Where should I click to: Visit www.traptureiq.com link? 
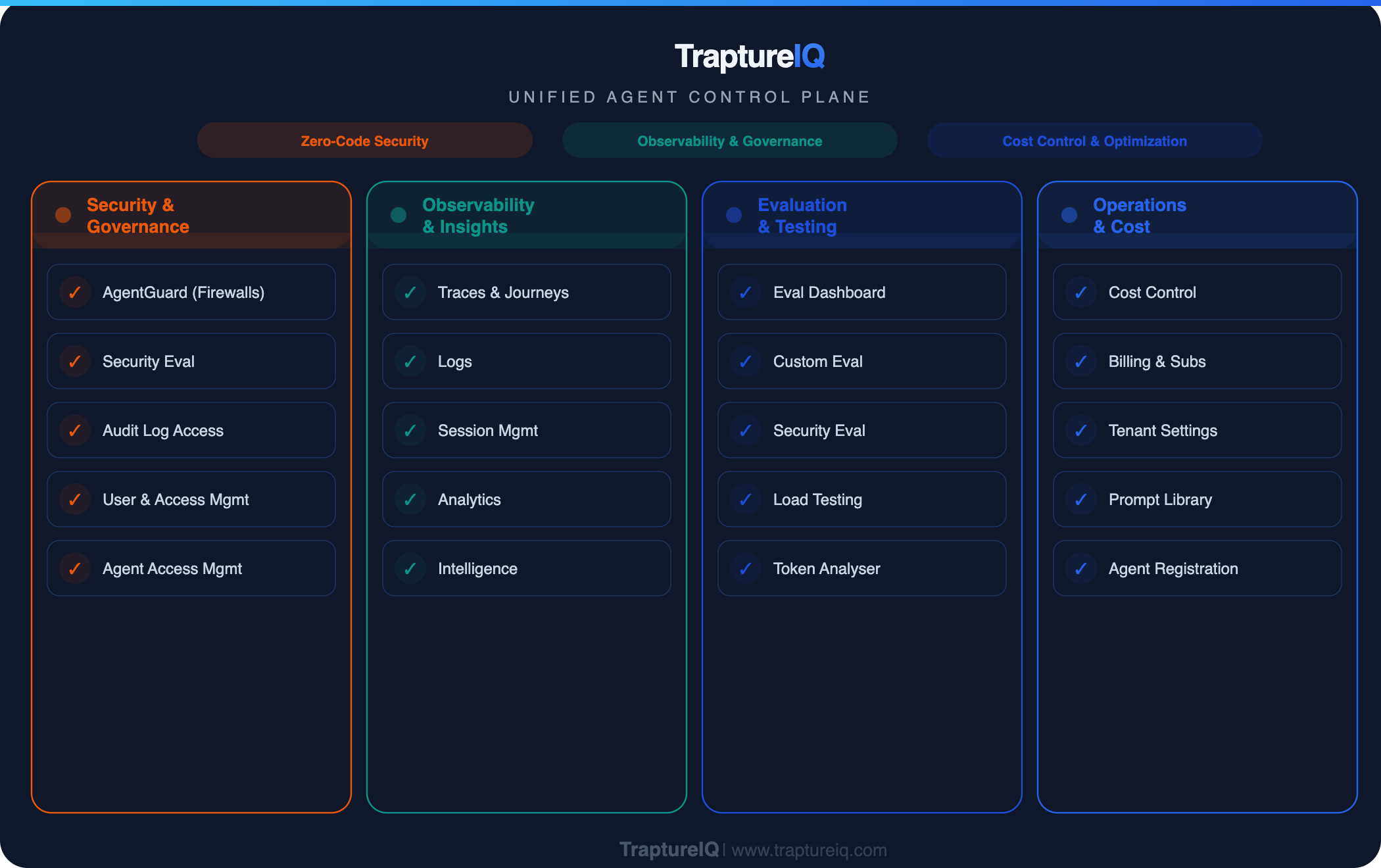click(x=808, y=850)
